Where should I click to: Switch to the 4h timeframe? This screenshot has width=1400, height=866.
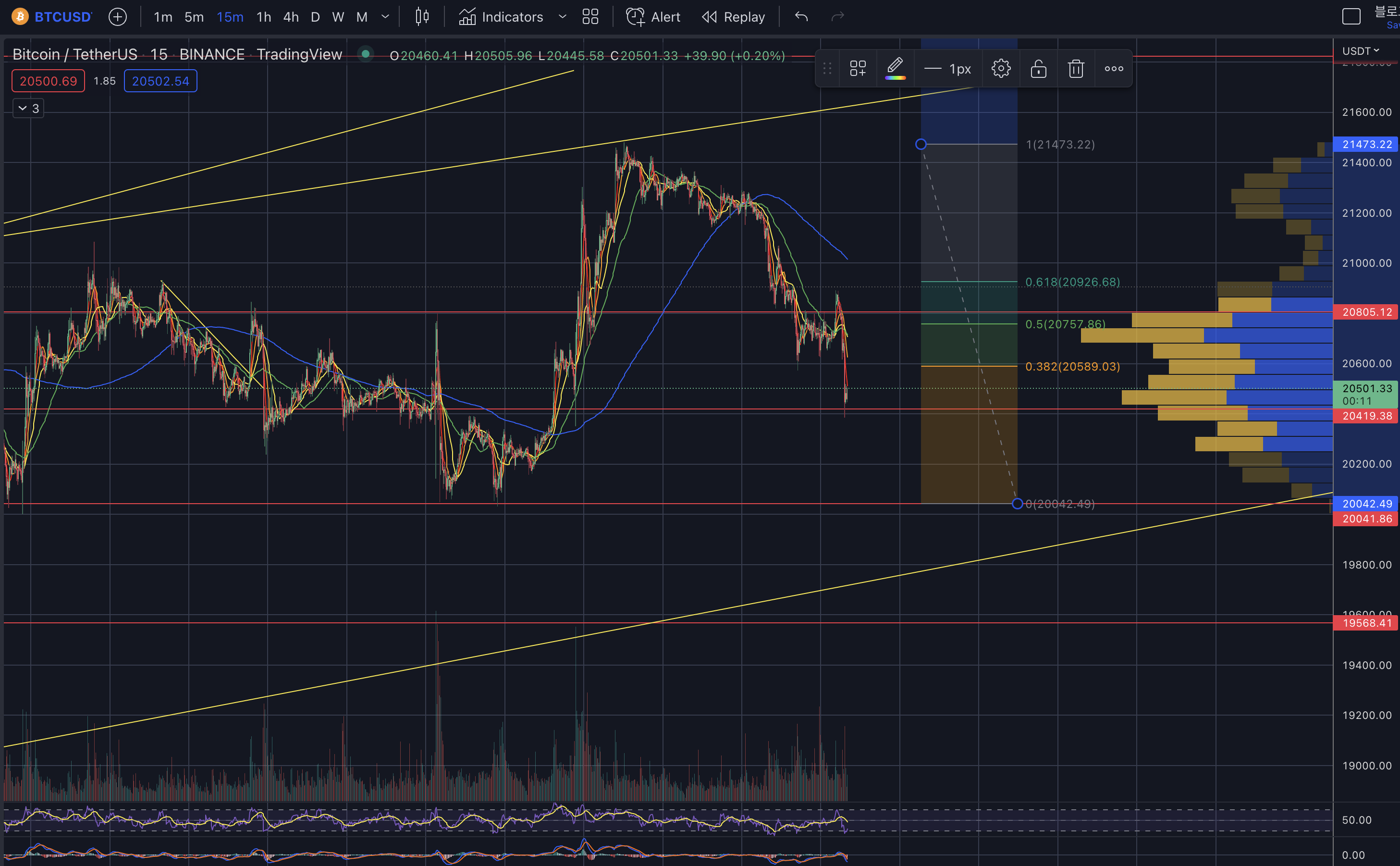291,17
